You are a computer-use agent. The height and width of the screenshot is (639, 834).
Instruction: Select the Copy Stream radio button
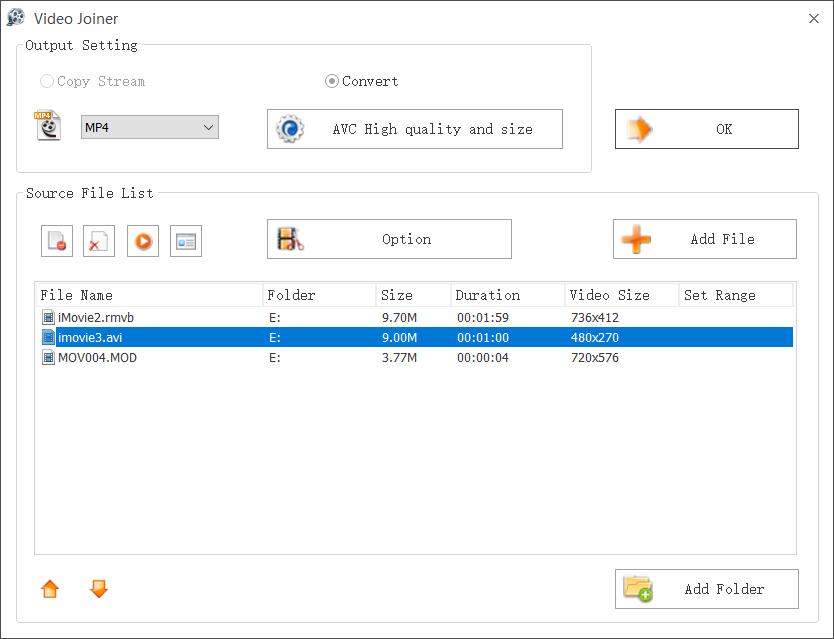(x=47, y=82)
